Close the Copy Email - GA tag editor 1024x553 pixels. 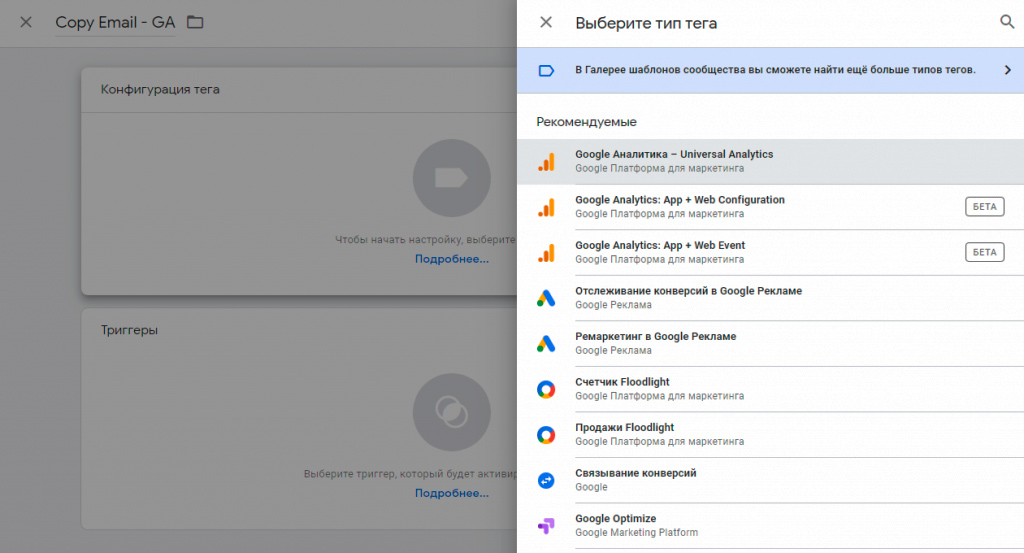[25, 22]
